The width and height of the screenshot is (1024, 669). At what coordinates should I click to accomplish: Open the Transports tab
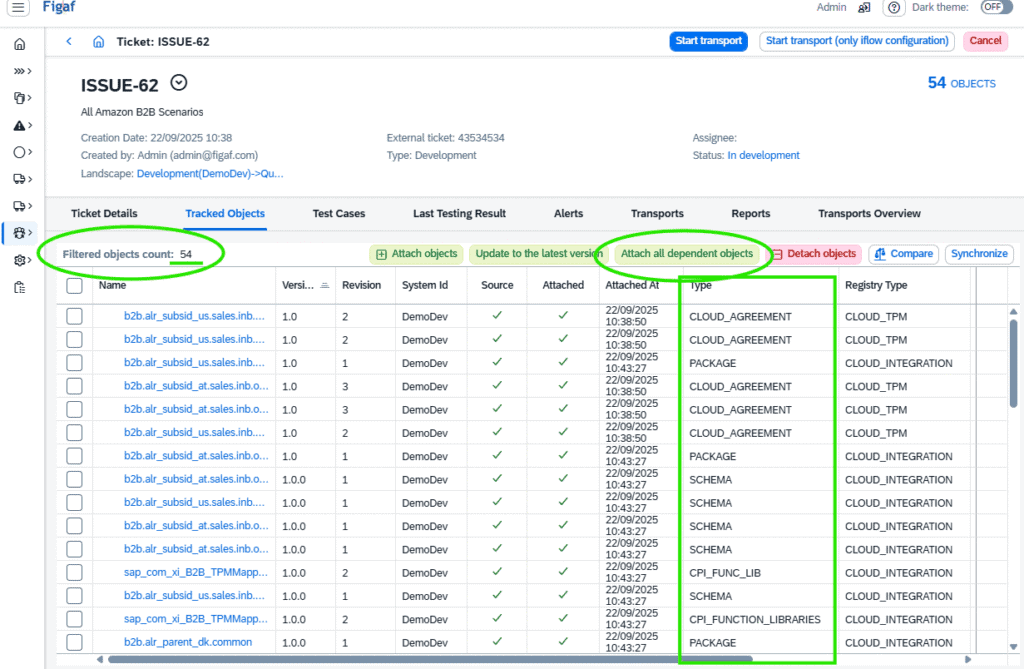tap(658, 214)
